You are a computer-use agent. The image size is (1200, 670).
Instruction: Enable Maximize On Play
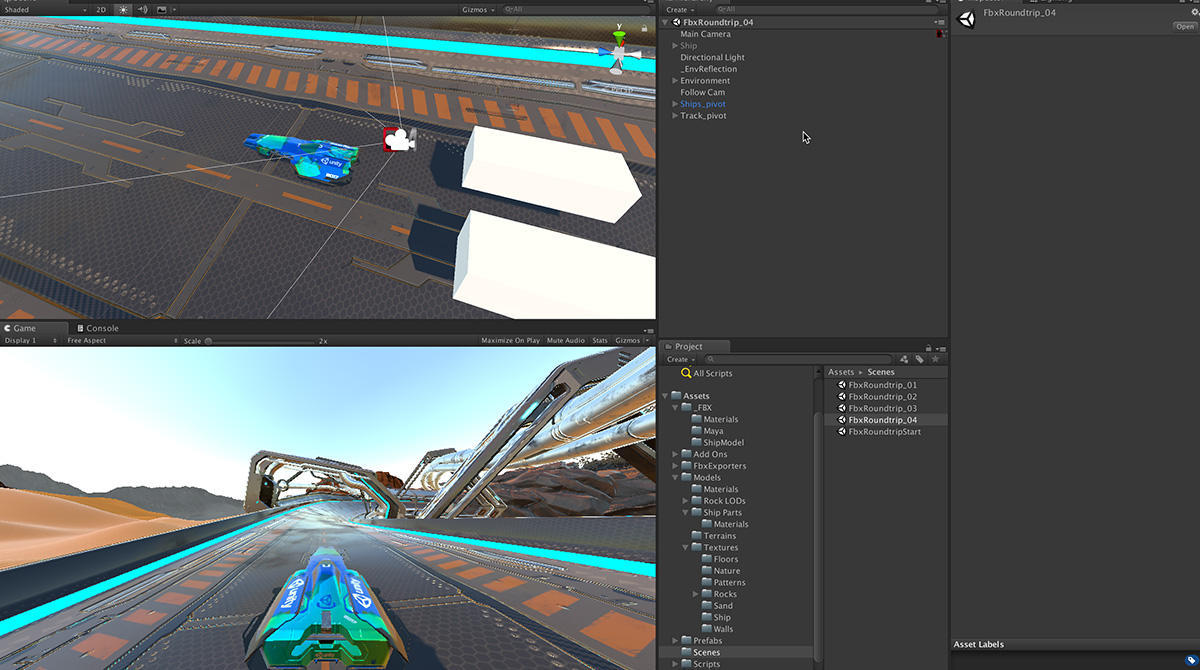tap(510, 340)
